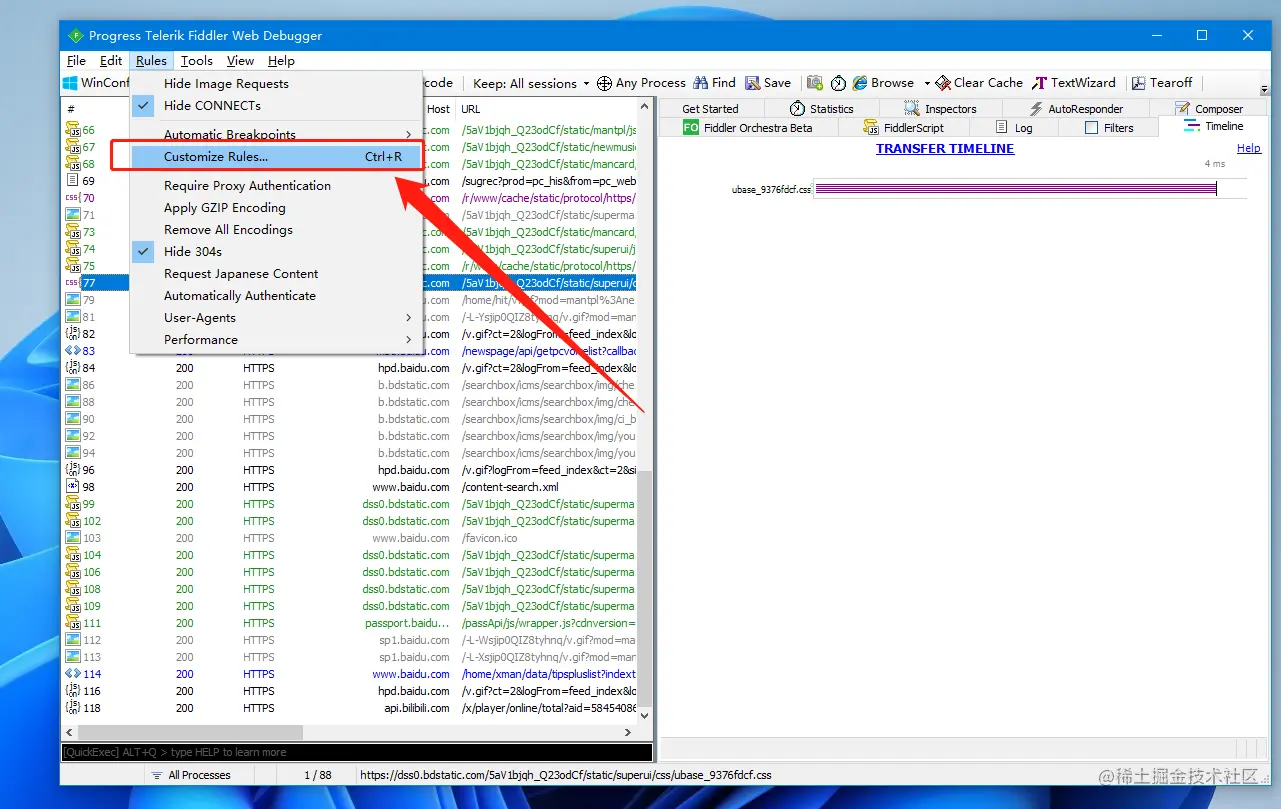Screen dimensions: 1281x809
Task: Select session 111 passport script icon
Action: tap(72, 623)
